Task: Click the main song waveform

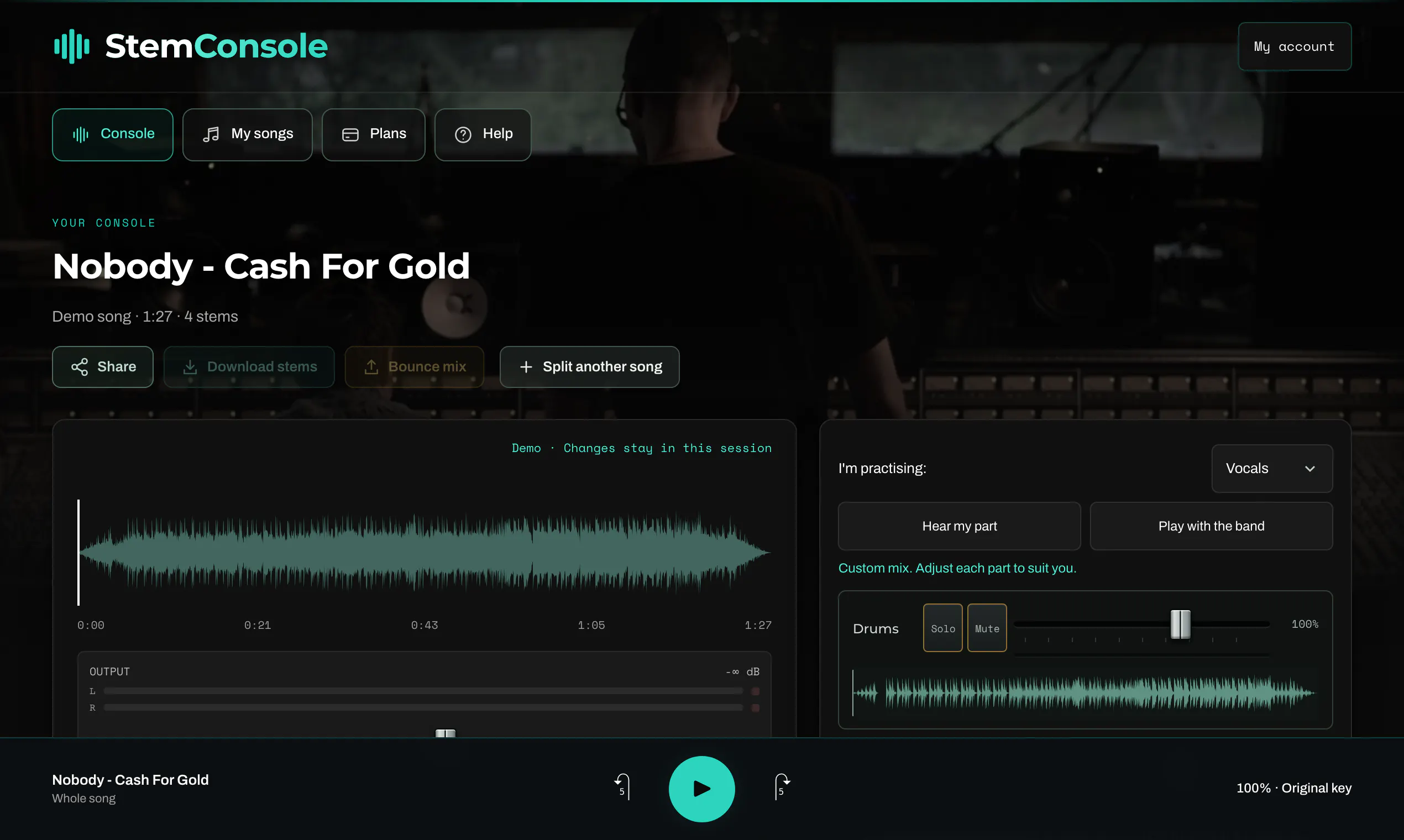Action: [424, 553]
